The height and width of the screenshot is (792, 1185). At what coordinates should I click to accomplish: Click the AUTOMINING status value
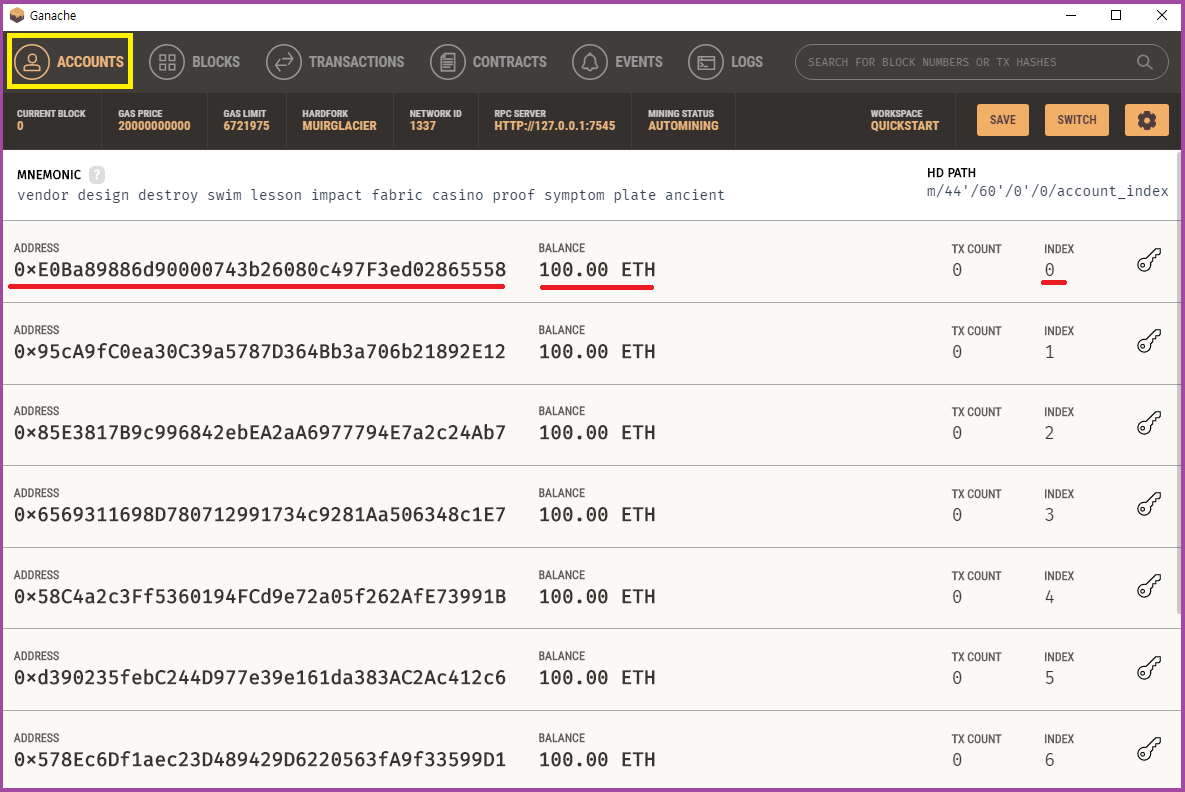(x=683, y=126)
